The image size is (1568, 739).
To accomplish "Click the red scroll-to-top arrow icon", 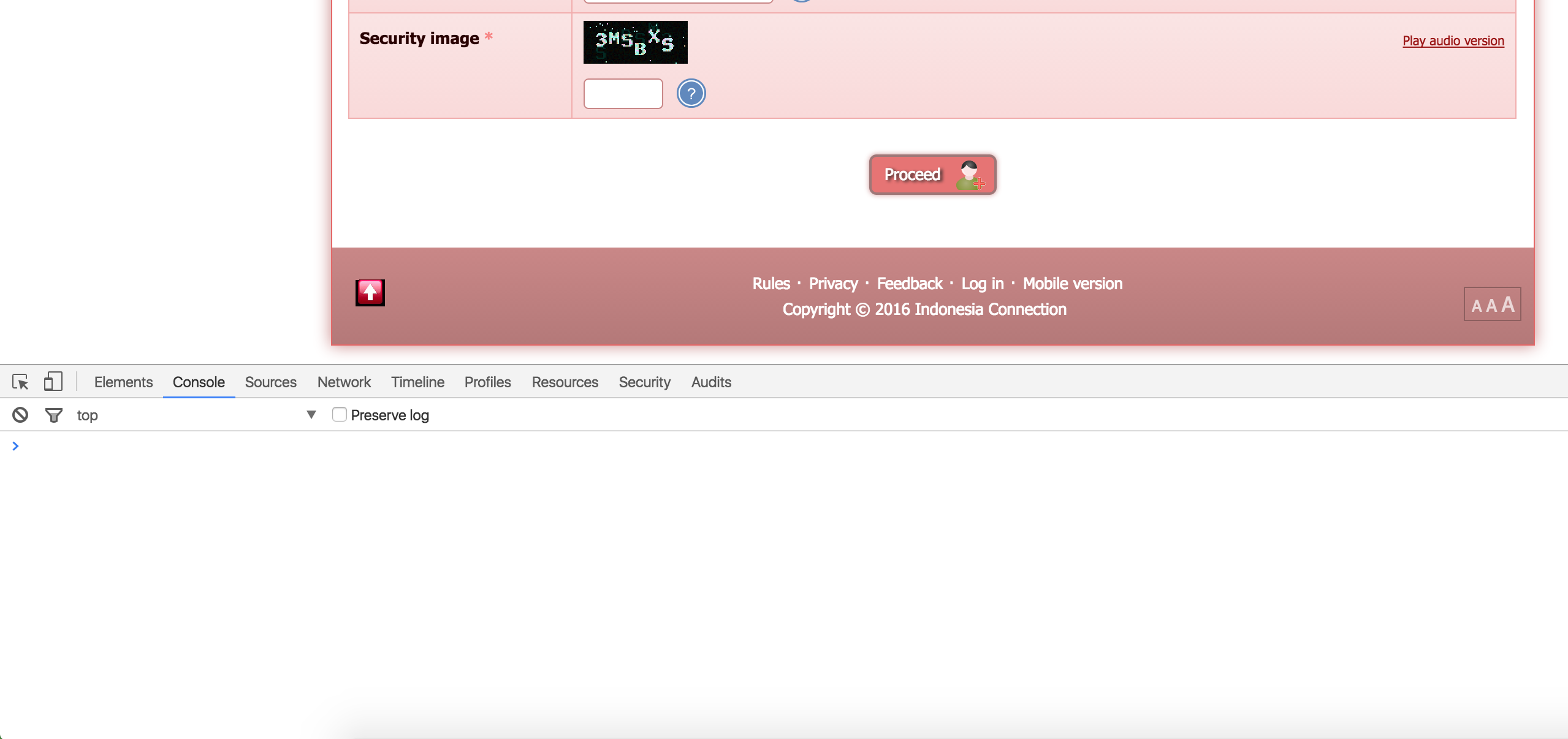I will pos(370,292).
